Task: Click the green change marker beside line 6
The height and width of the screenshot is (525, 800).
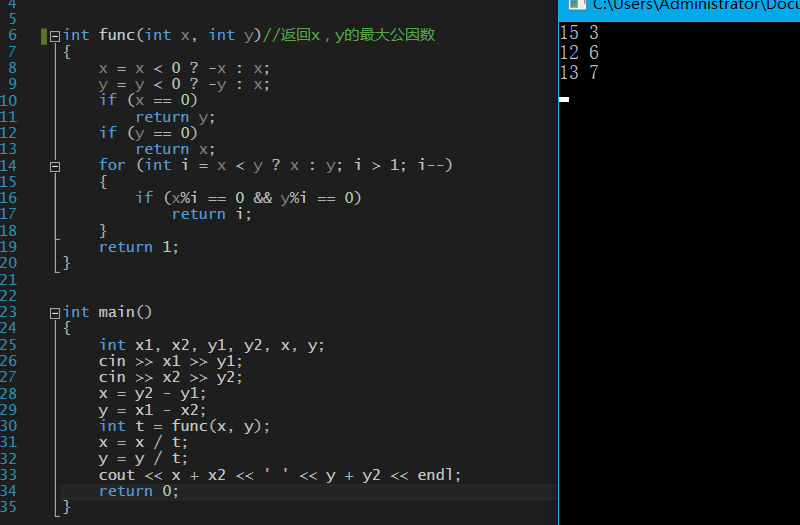Action: [44, 36]
